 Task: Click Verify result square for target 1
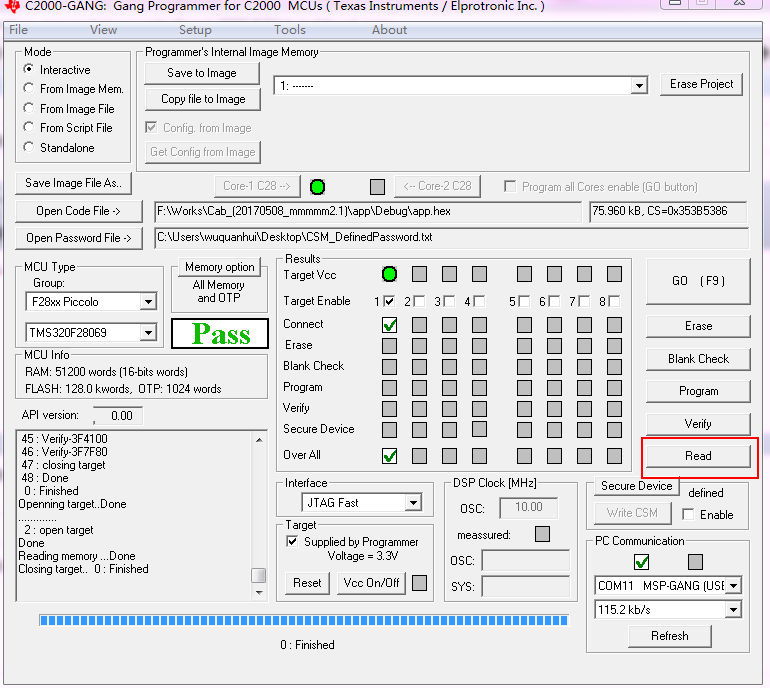tap(389, 409)
